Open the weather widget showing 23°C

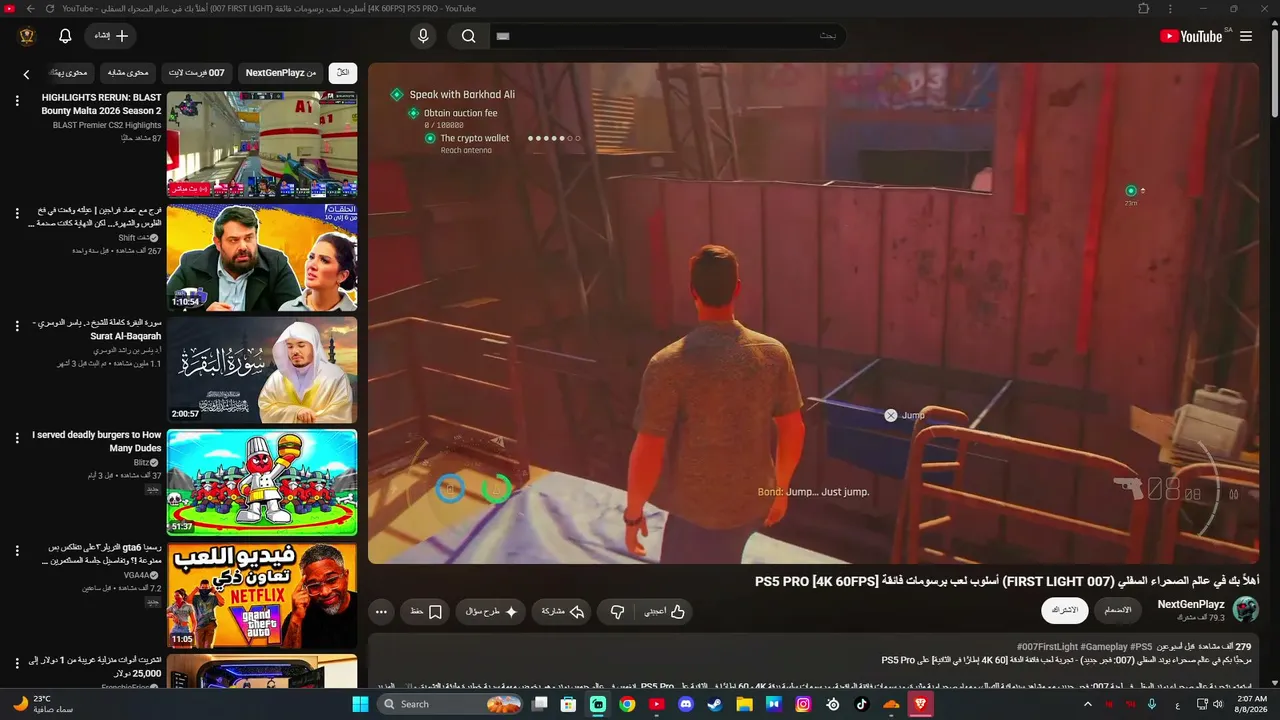(x=43, y=704)
